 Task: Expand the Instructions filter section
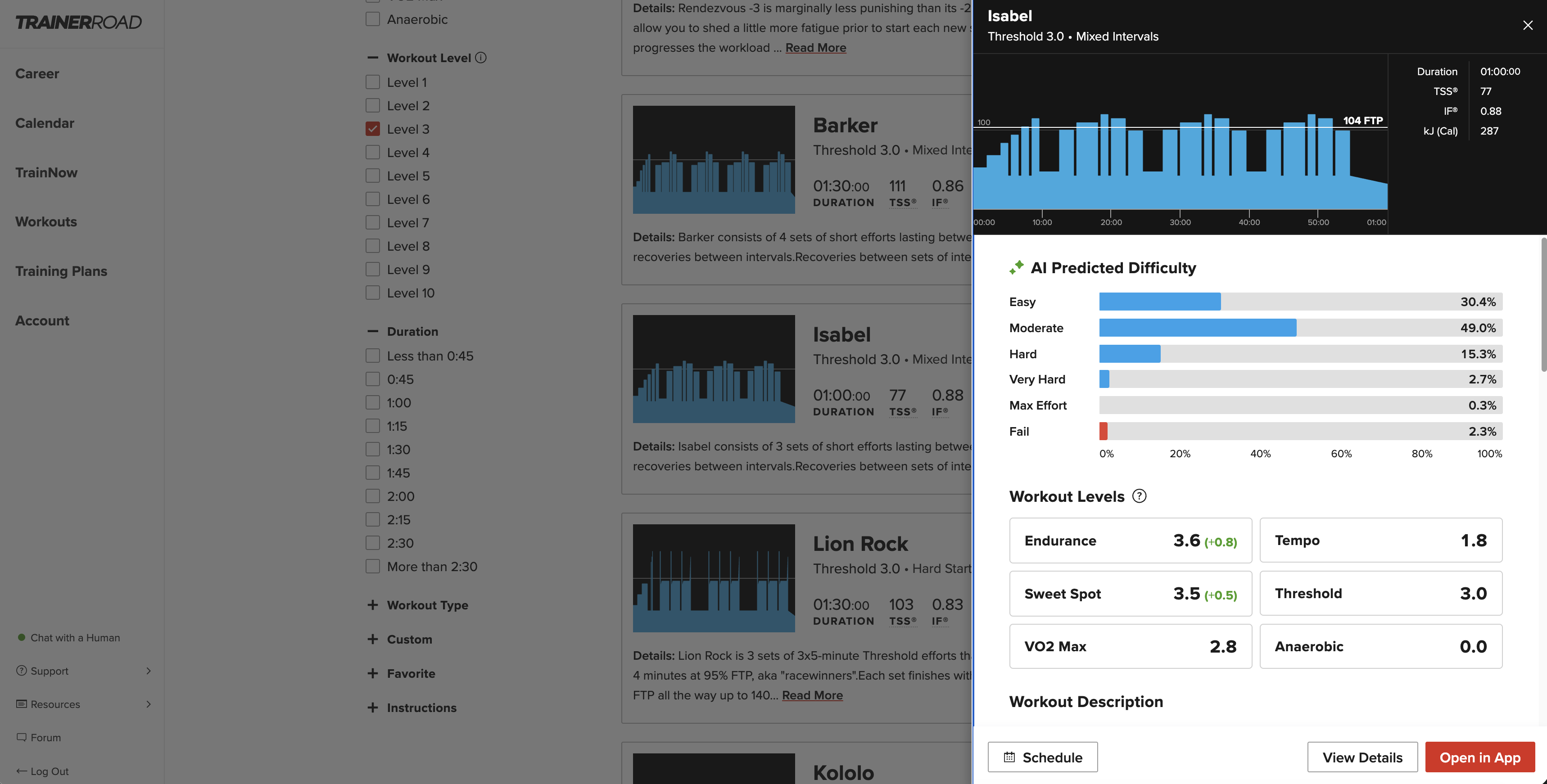pyautogui.click(x=372, y=707)
